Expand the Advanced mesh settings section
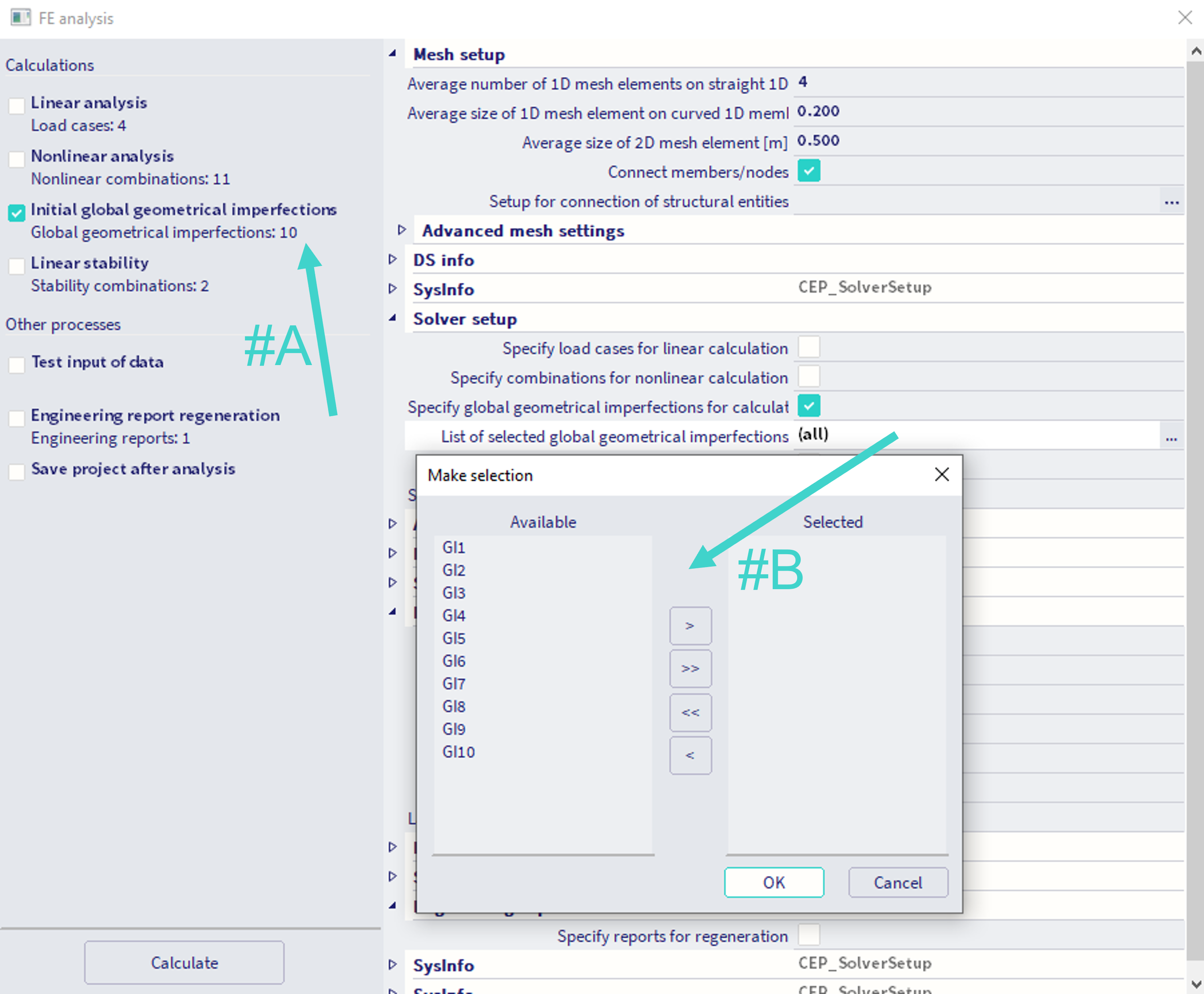1204x994 pixels. pyautogui.click(x=402, y=230)
